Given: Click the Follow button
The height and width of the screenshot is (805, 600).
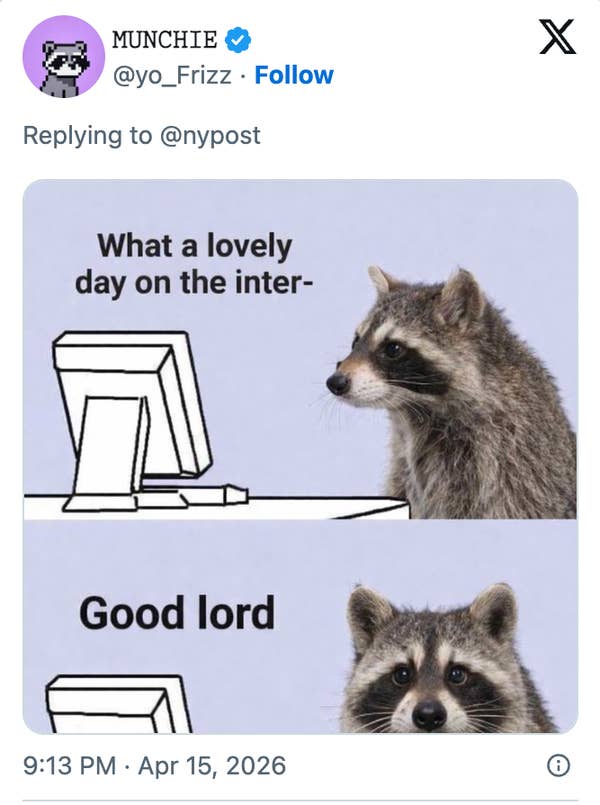Looking at the screenshot, I should (296, 74).
